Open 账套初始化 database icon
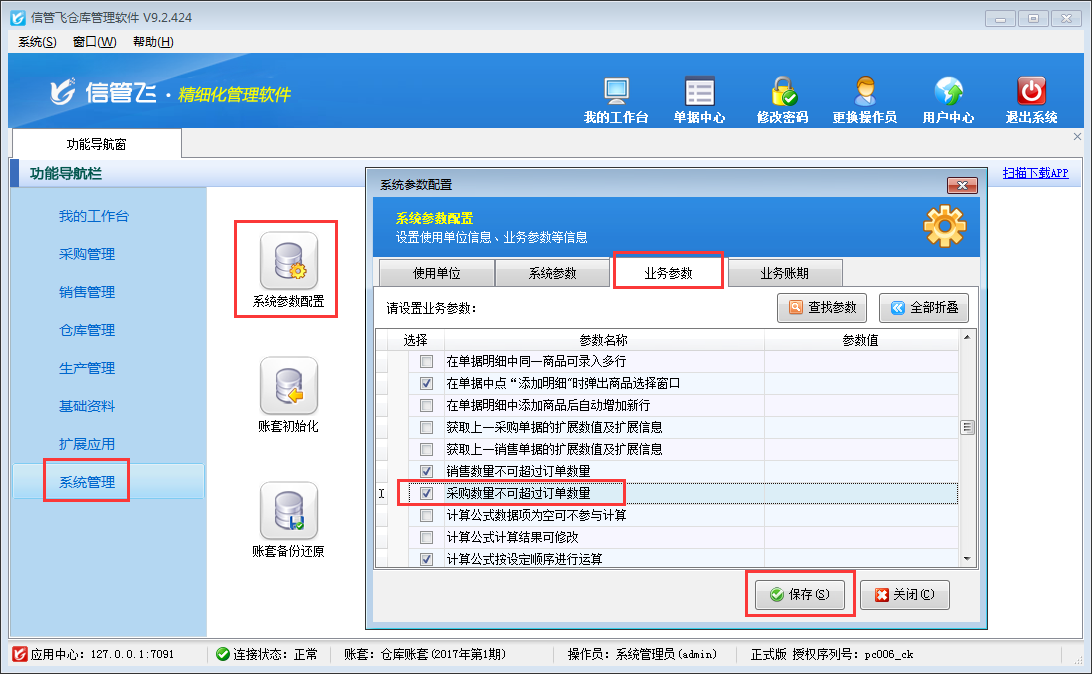Screen dimensions: 1092x674 (x=288, y=385)
